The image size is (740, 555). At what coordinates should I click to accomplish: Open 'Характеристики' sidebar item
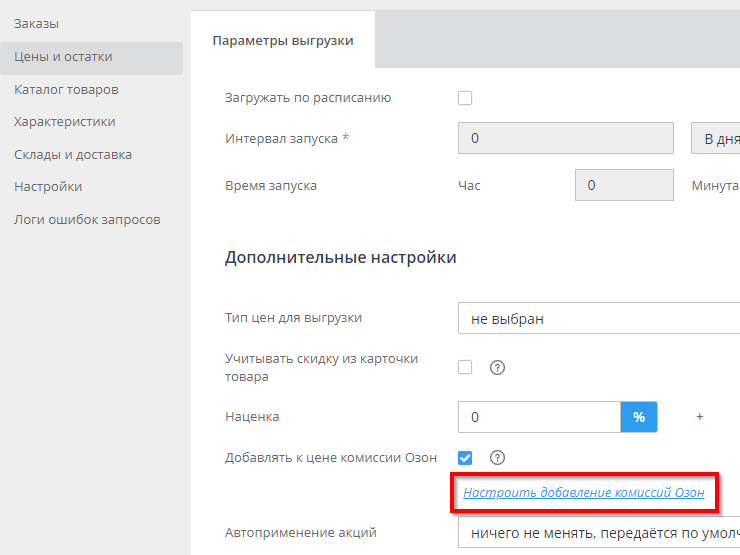(x=64, y=122)
